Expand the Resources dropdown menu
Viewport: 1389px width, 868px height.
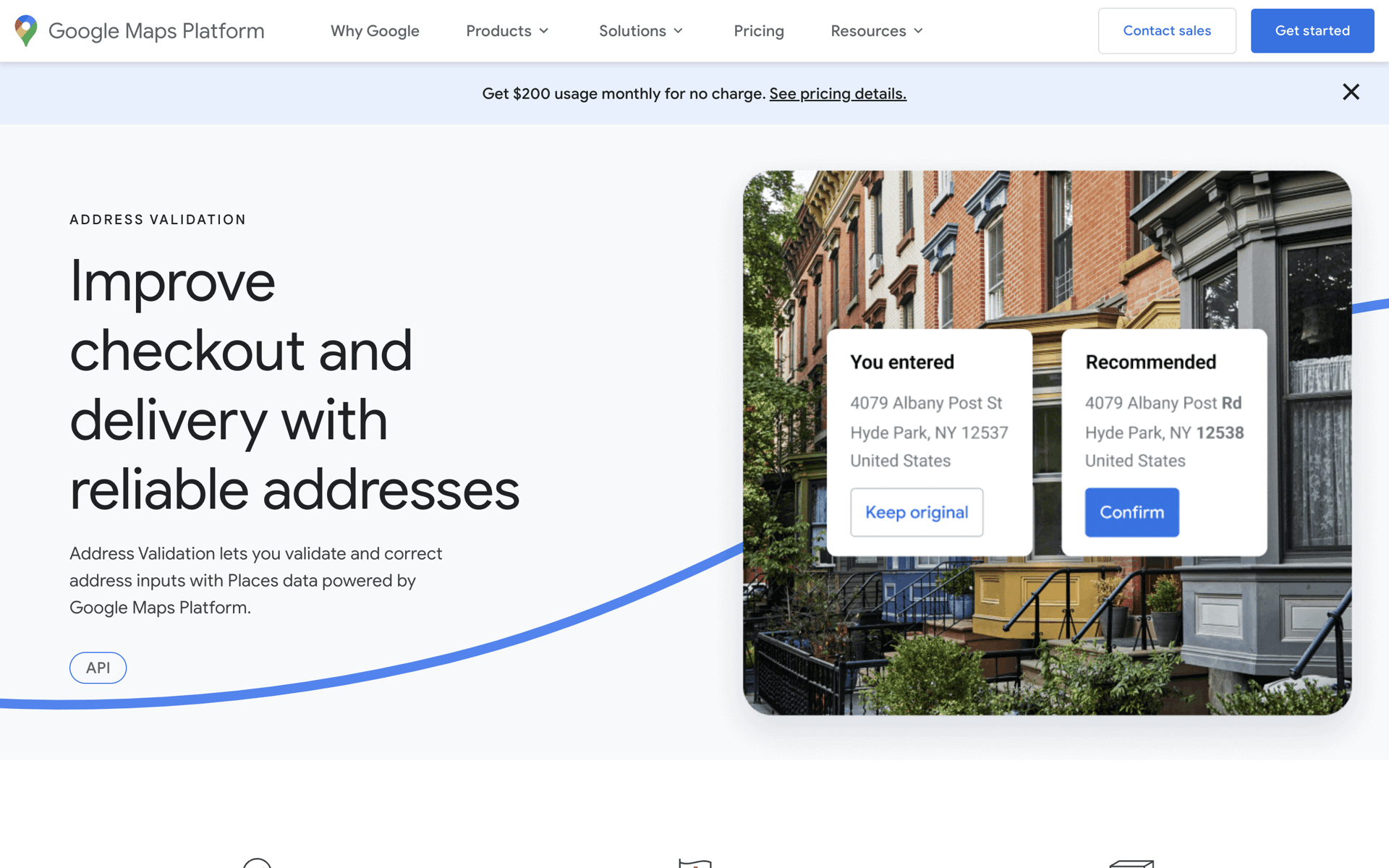pyautogui.click(x=877, y=30)
